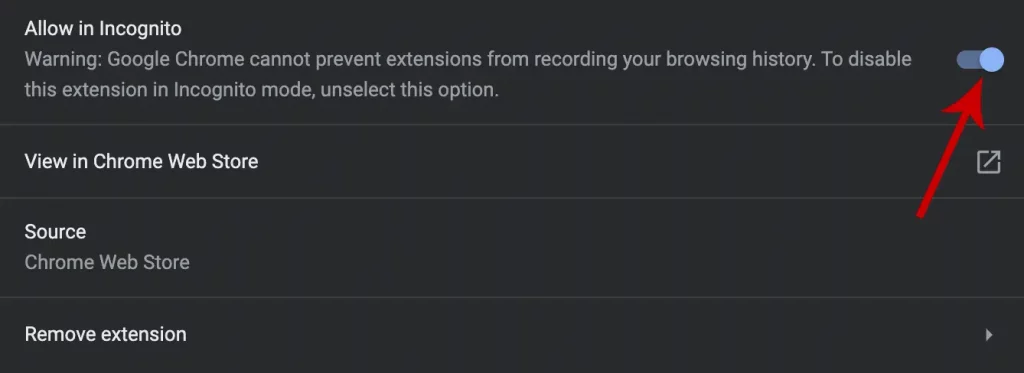Open the external link icon for Chrome Web Store
Screen dimensions: 1024x373
pos(988,161)
